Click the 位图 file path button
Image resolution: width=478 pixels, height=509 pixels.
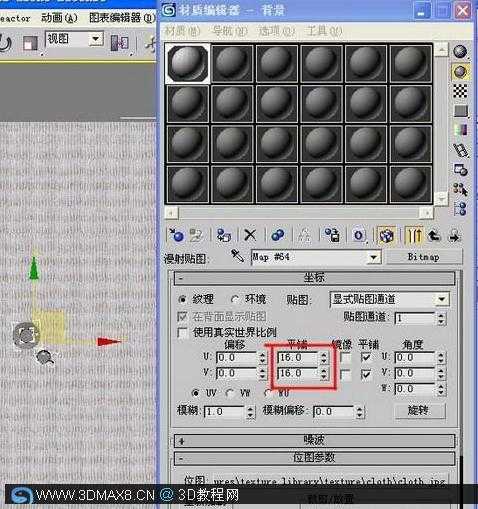[330, 481]
